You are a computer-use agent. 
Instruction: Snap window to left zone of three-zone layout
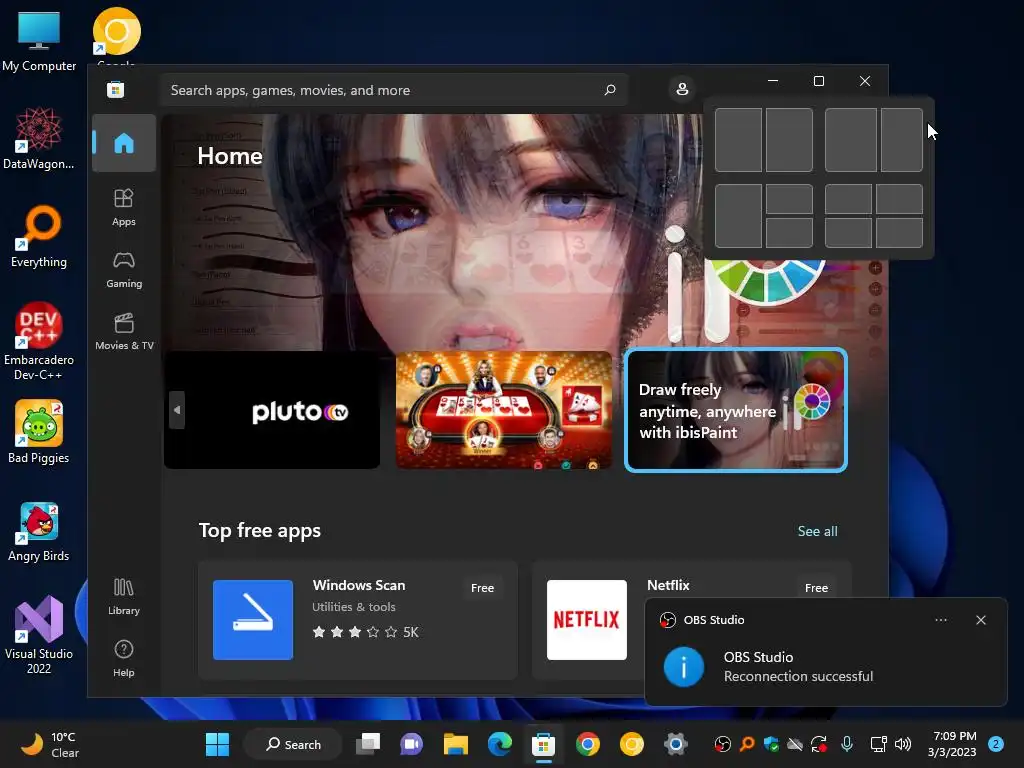coord(739,216)
